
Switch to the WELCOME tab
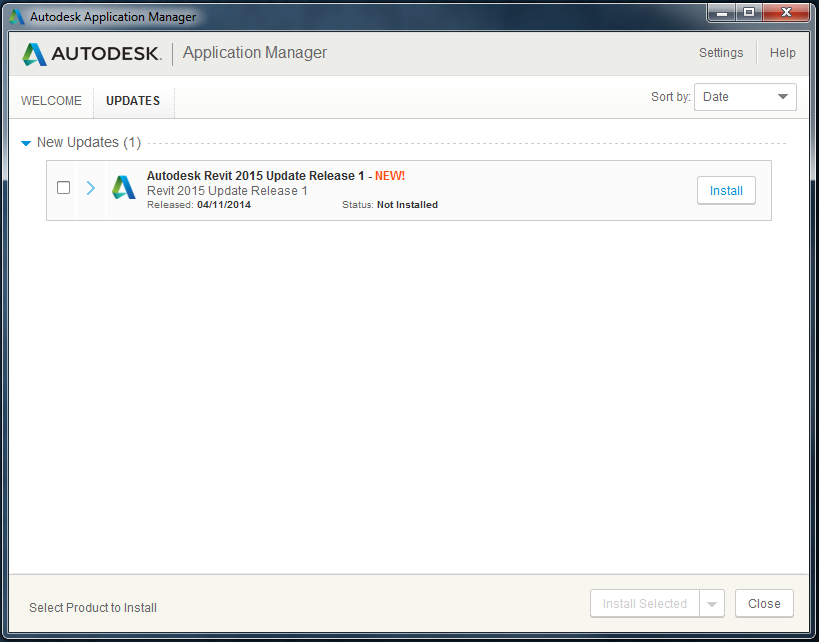[x=51, y=101]
